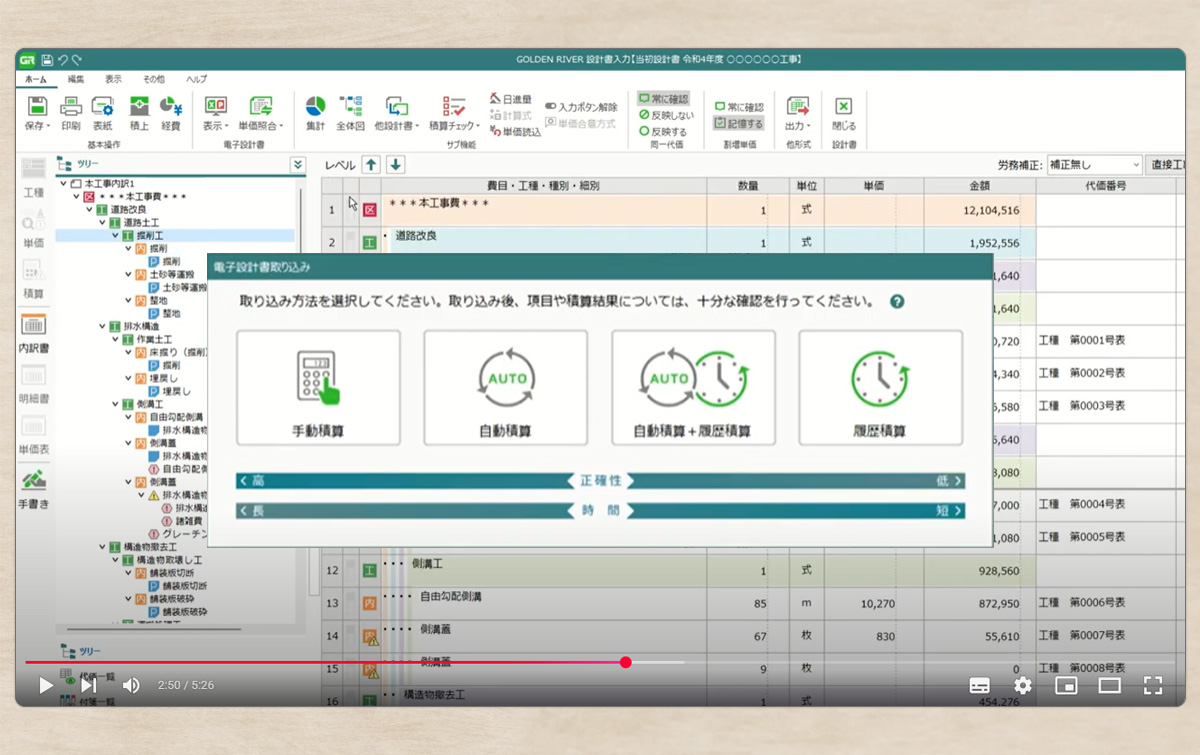Select 反映しない option
The width and height of the screenshot is (1200, 755).
666,115
